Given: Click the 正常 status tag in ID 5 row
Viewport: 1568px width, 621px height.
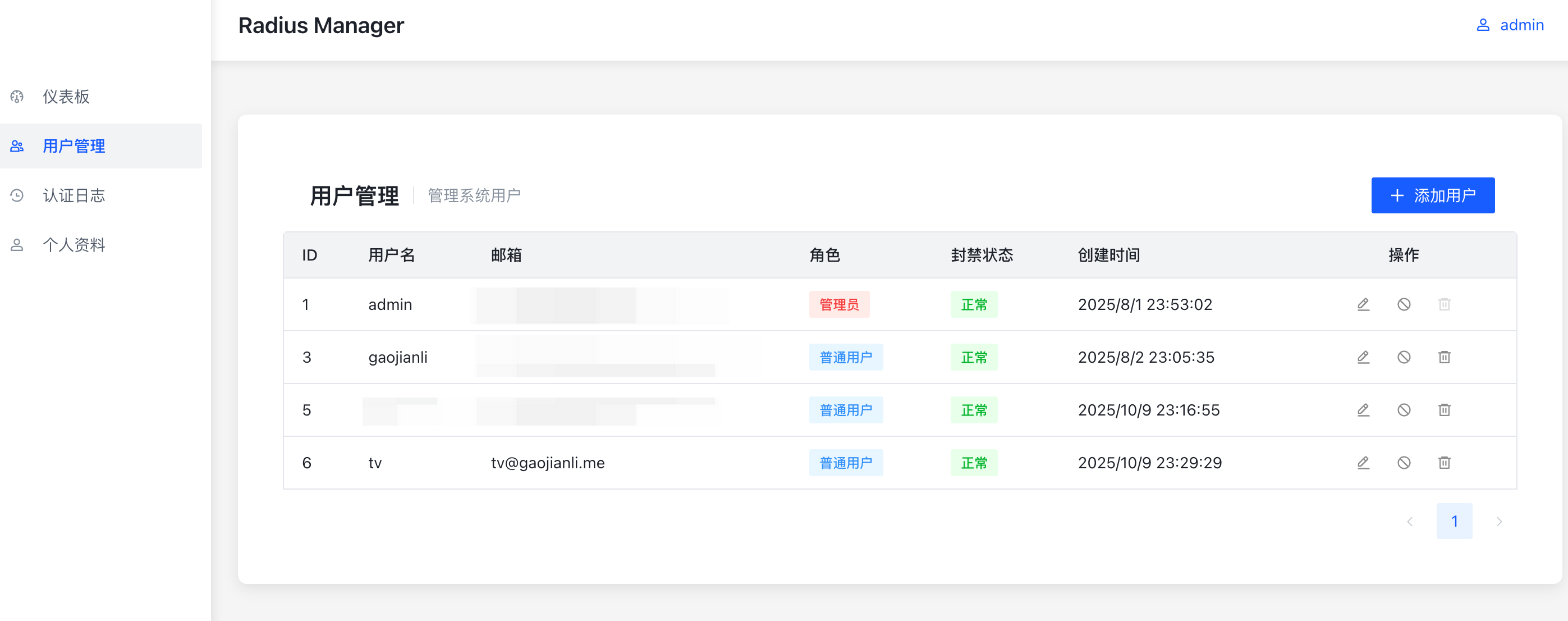Looking at the screenshot, I should click(x=974, y=410).
